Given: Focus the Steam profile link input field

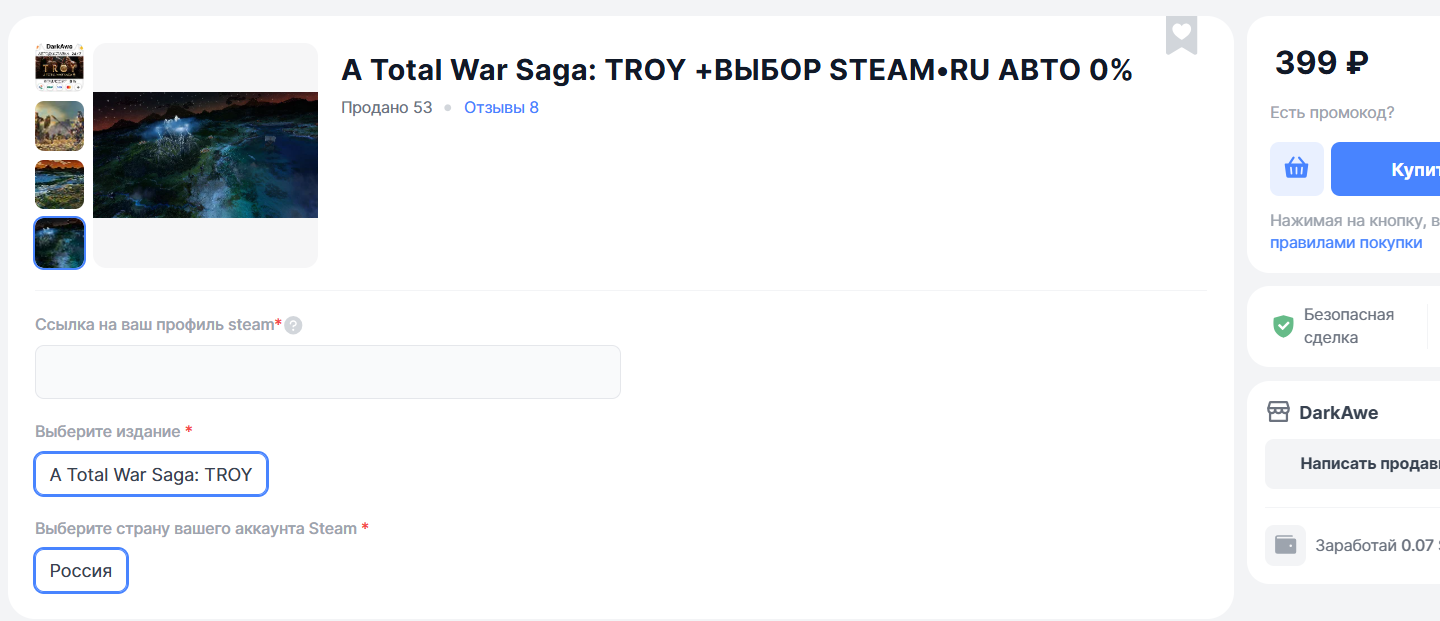Looking at the screenshot, I should [327, 372].
